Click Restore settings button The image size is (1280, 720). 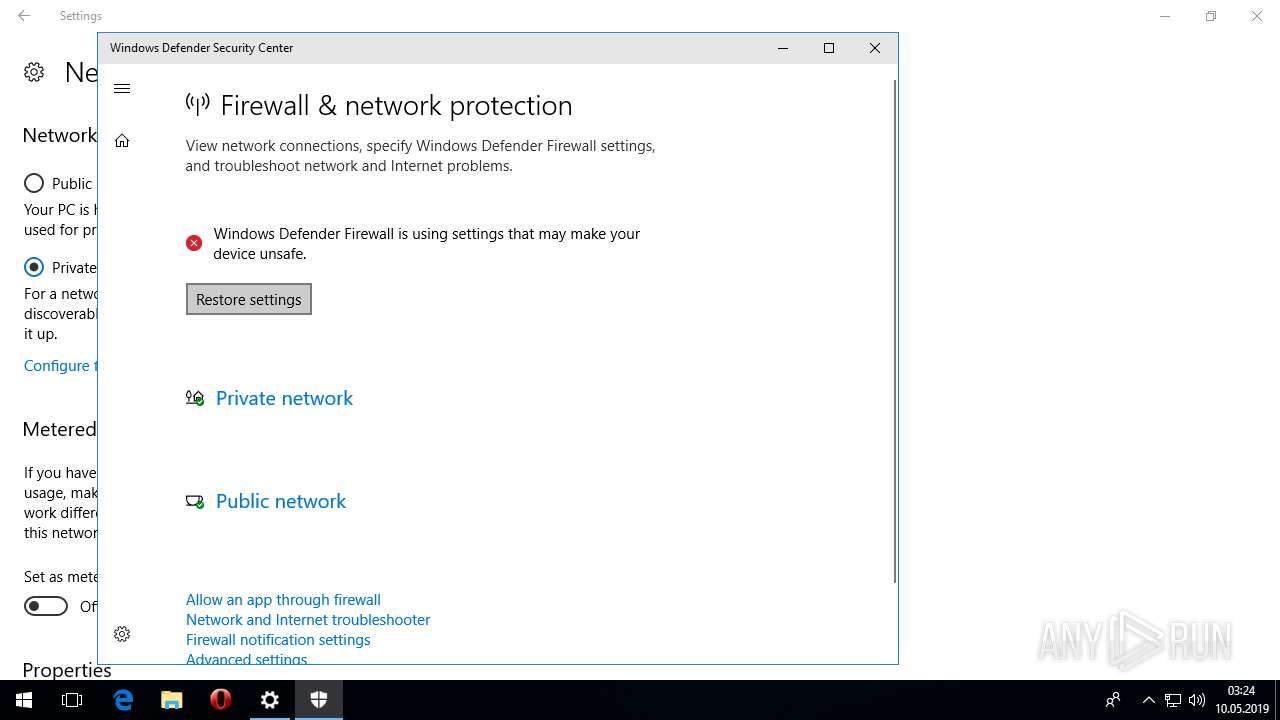[x=249, y=299]
